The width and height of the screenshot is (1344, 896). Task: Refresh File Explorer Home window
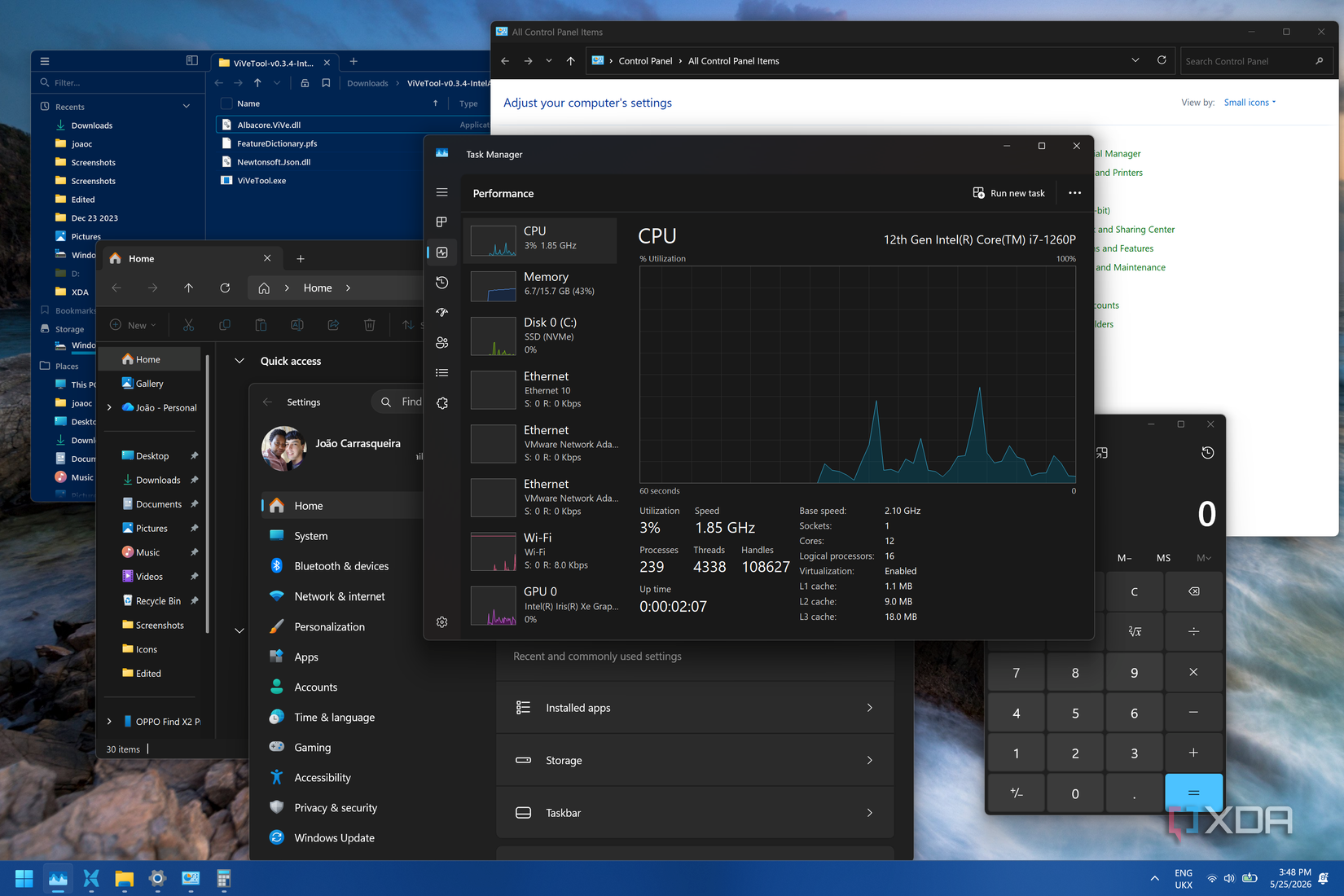pyautogui.click(x=225, y=288)
